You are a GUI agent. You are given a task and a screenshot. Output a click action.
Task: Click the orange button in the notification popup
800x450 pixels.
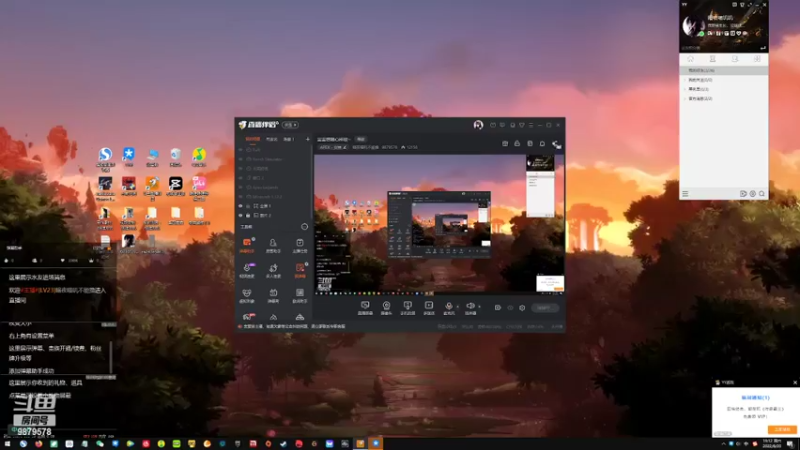[783, 430]
